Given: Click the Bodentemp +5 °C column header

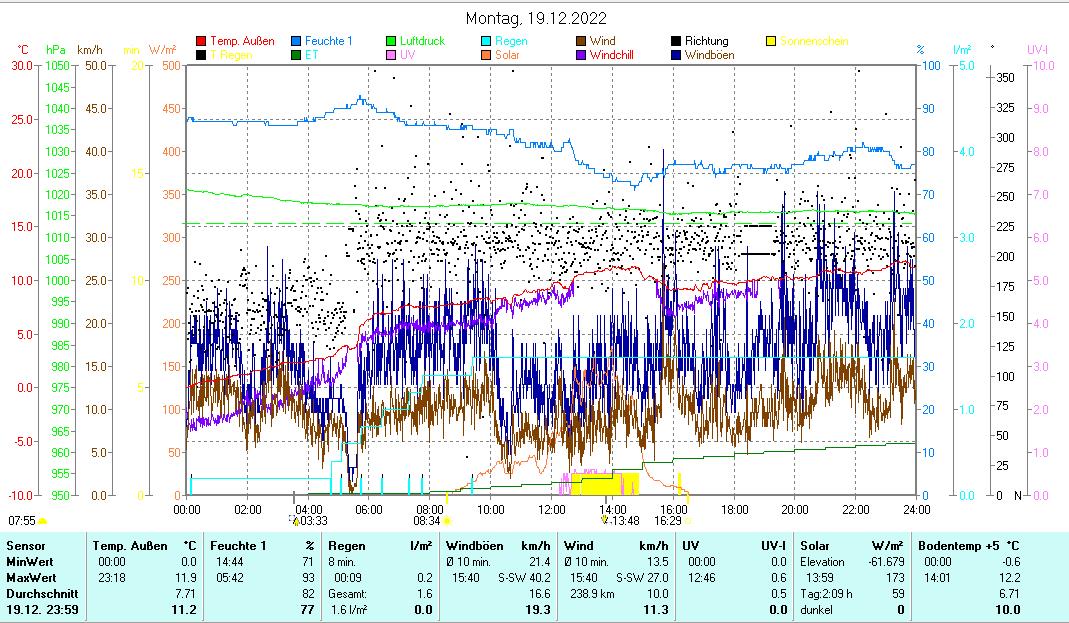Looking at the screenshot, I should 969,546.
